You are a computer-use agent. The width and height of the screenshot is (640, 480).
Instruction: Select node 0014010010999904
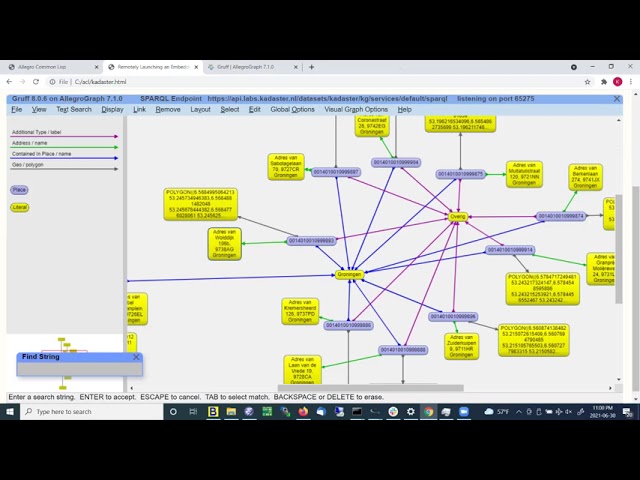pyautogui.click(x=396, y=162)
